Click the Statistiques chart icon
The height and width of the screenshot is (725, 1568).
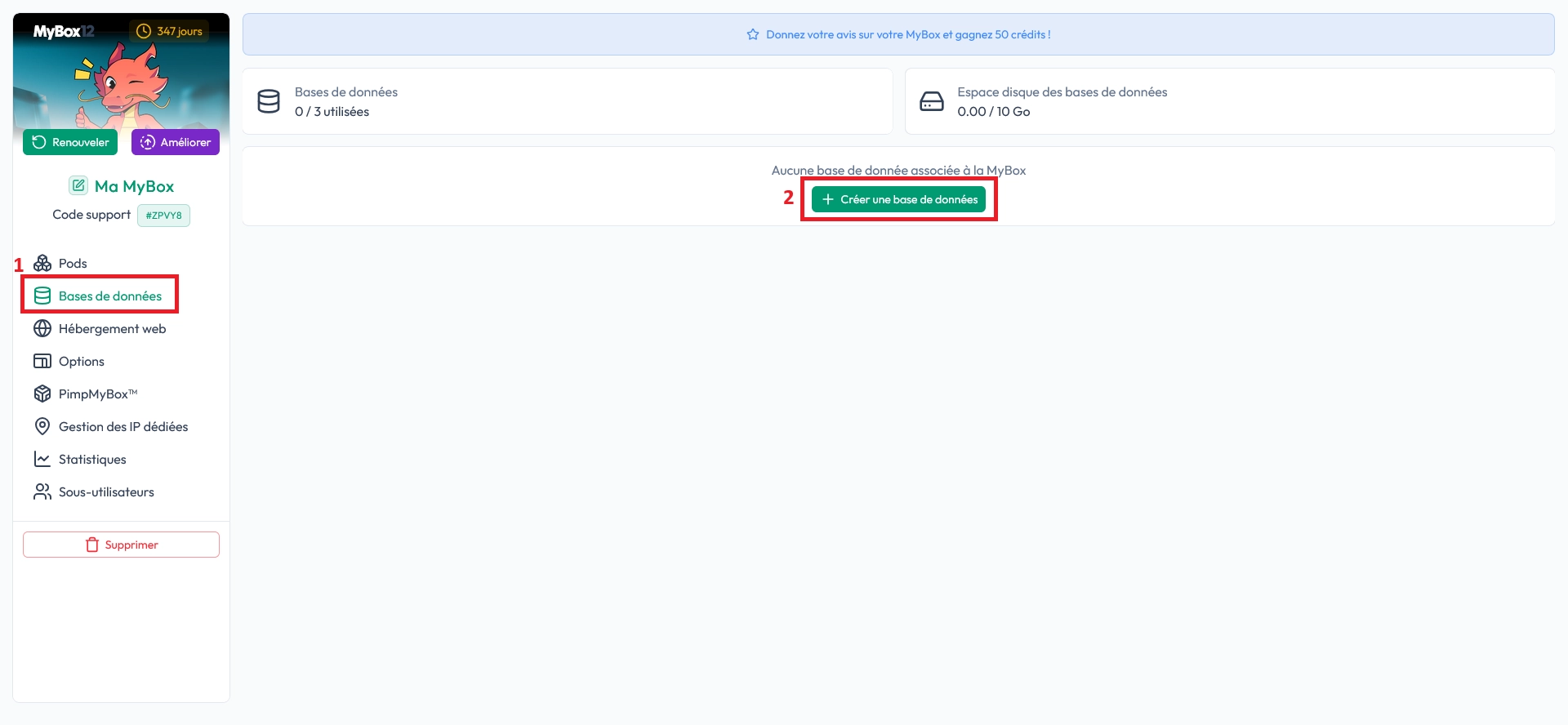(42, 459)
